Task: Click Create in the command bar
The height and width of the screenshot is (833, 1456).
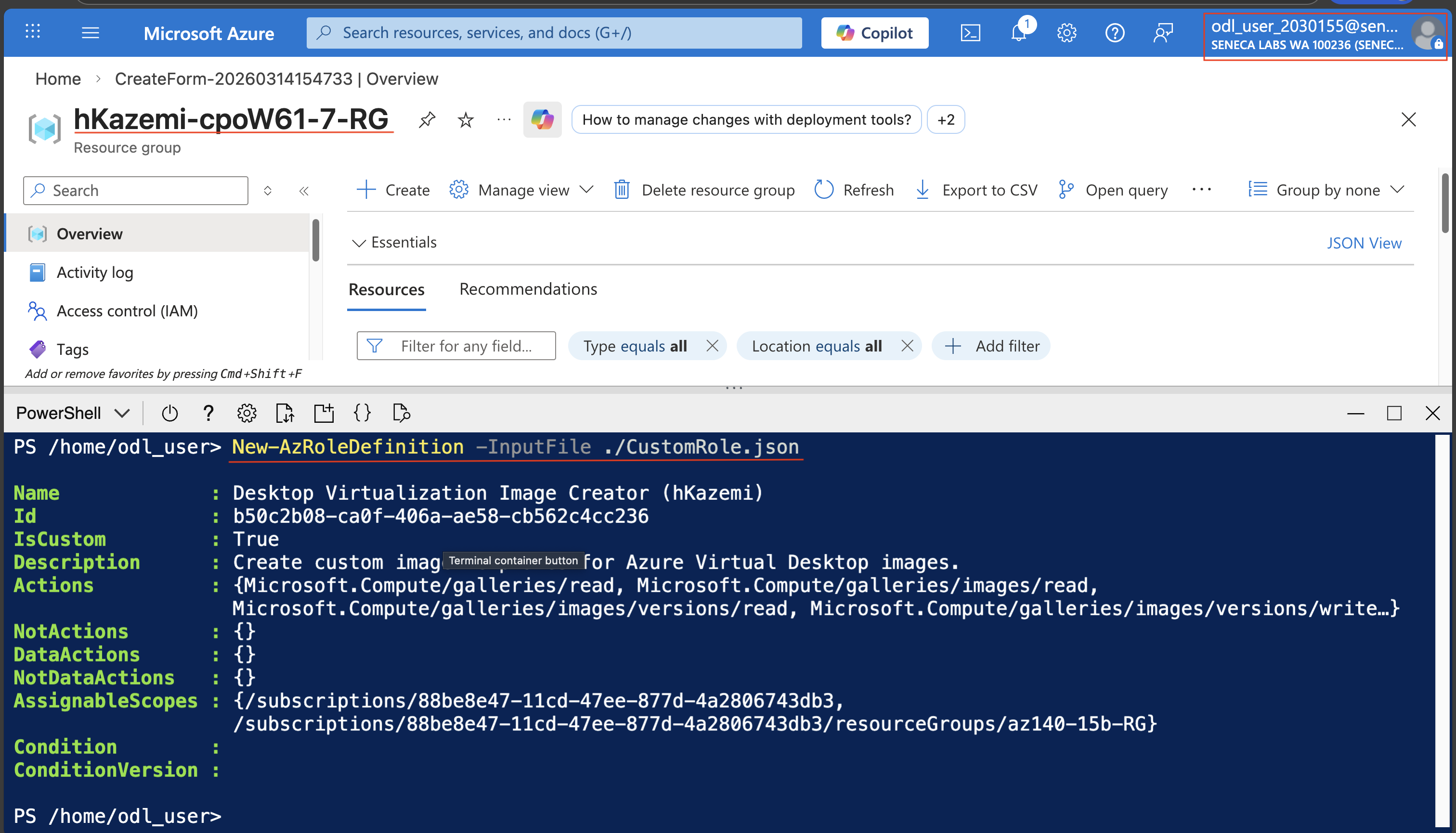Action: click(393, 189)
